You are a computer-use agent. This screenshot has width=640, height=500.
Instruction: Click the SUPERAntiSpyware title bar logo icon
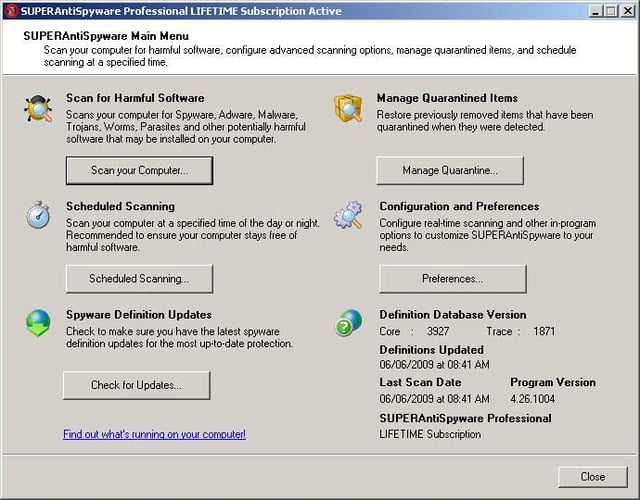pyautogui.click(x=11, y=11)
